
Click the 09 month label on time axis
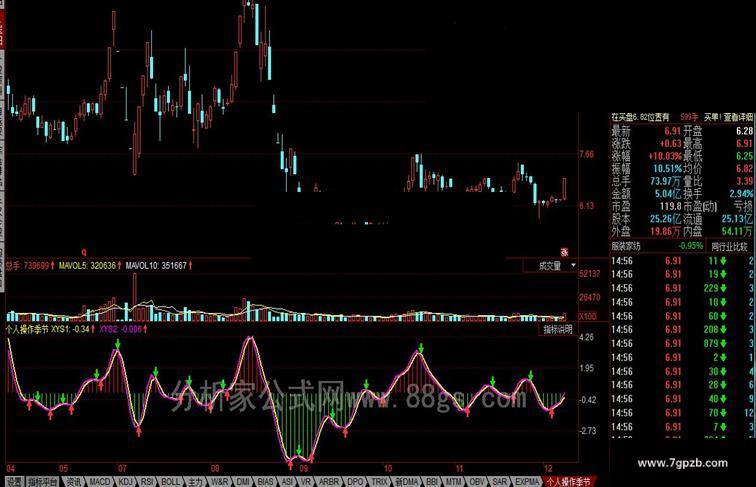click(303, 469)
